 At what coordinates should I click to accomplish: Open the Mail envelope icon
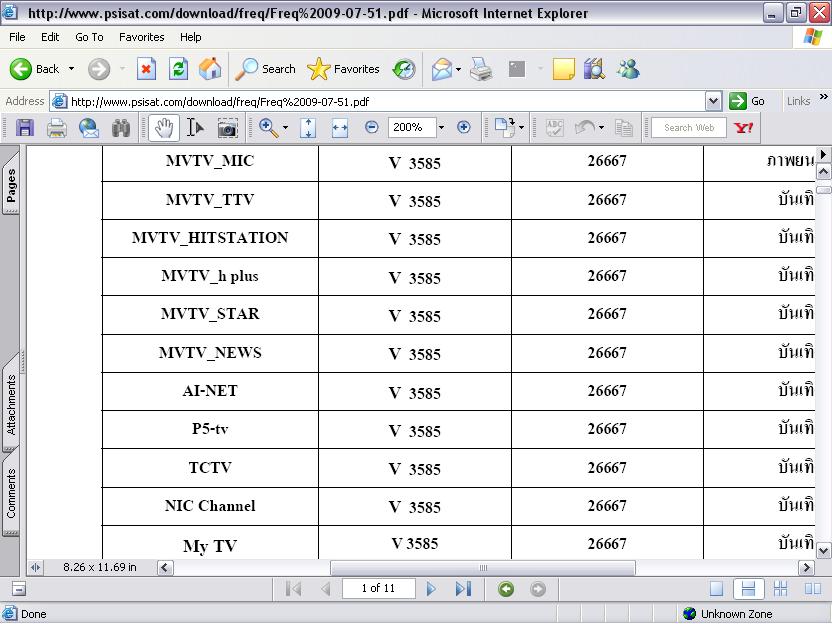click(x=441, y=69)
